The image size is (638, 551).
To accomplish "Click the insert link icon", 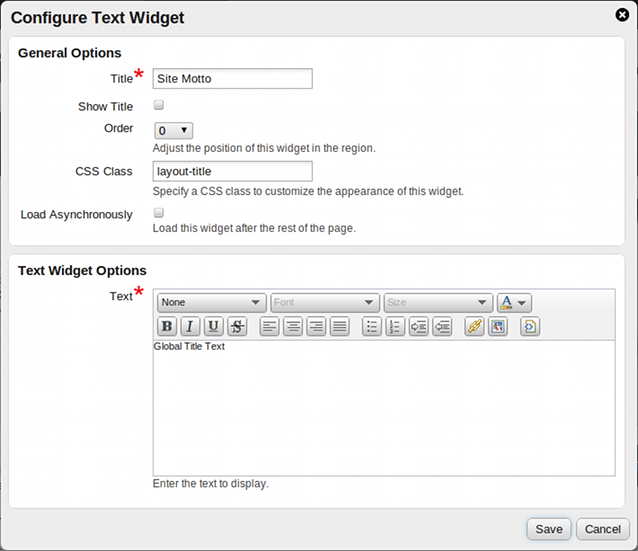I will (x=474, y=327).
